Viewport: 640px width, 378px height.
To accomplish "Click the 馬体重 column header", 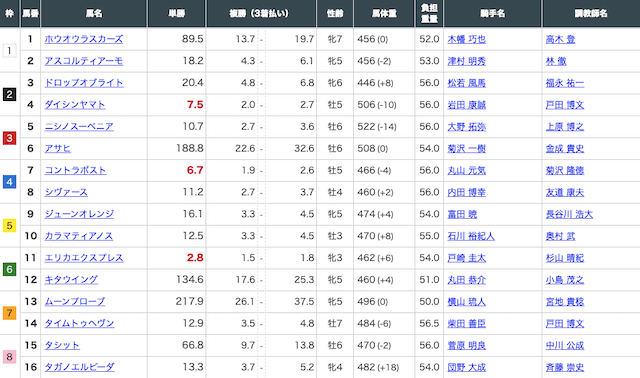I will (x=384, y=13).
